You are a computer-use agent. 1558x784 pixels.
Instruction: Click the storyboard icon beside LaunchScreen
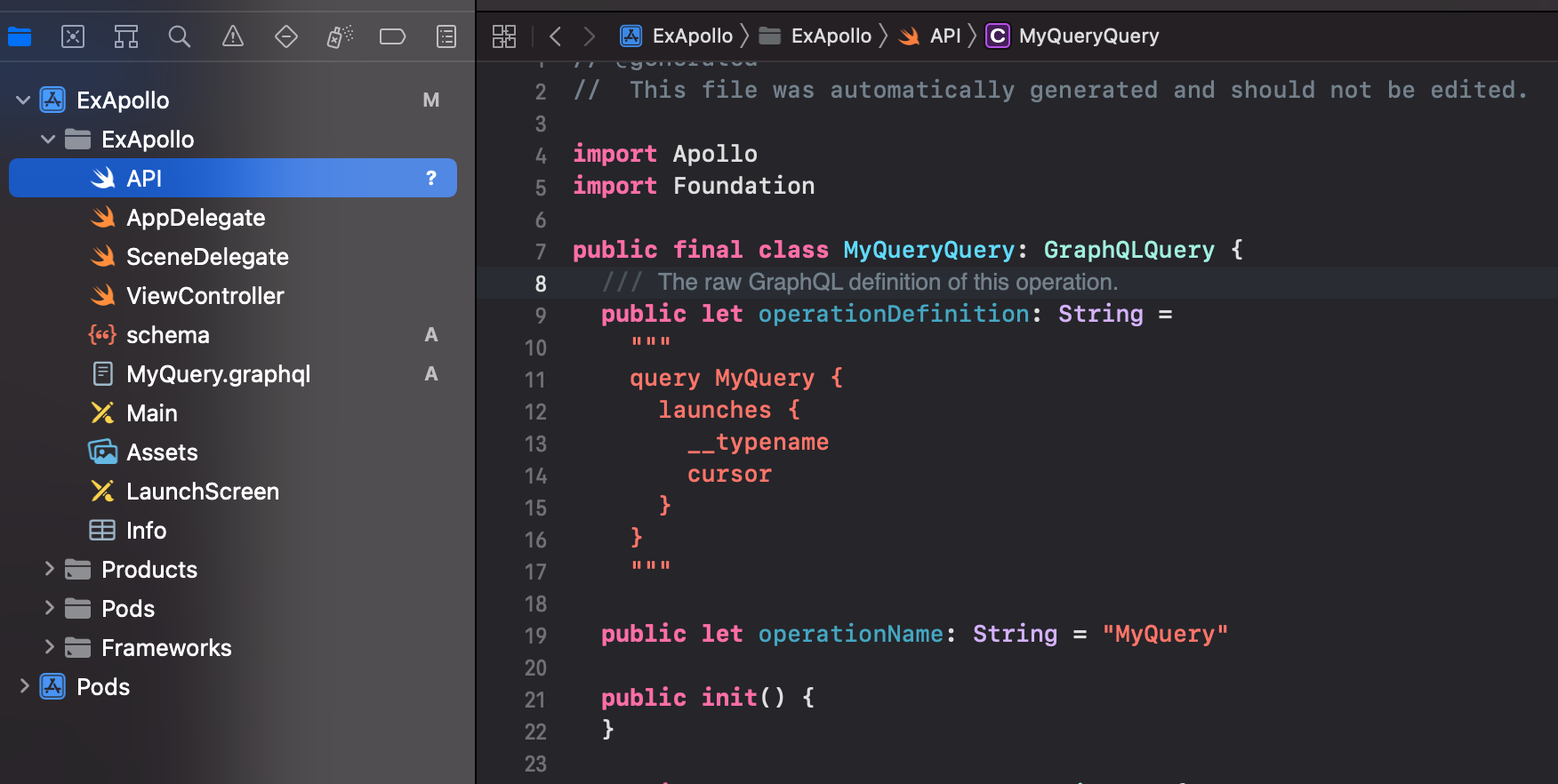102,492
